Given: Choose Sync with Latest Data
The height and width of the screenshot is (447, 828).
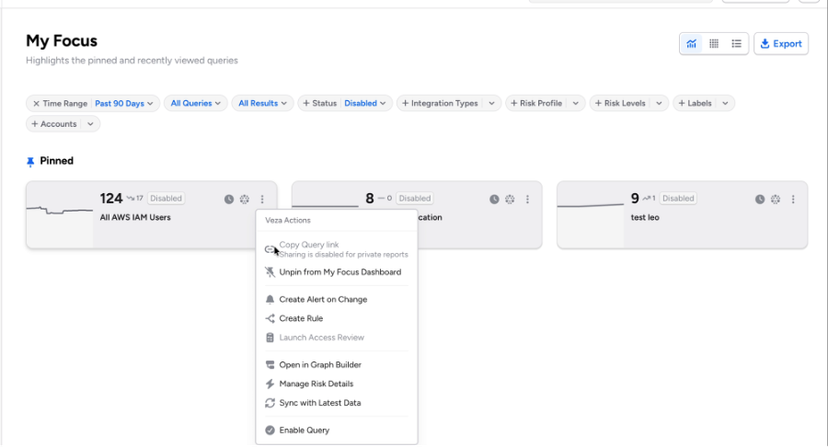Looking at the screenshot, I should point(336,403).
